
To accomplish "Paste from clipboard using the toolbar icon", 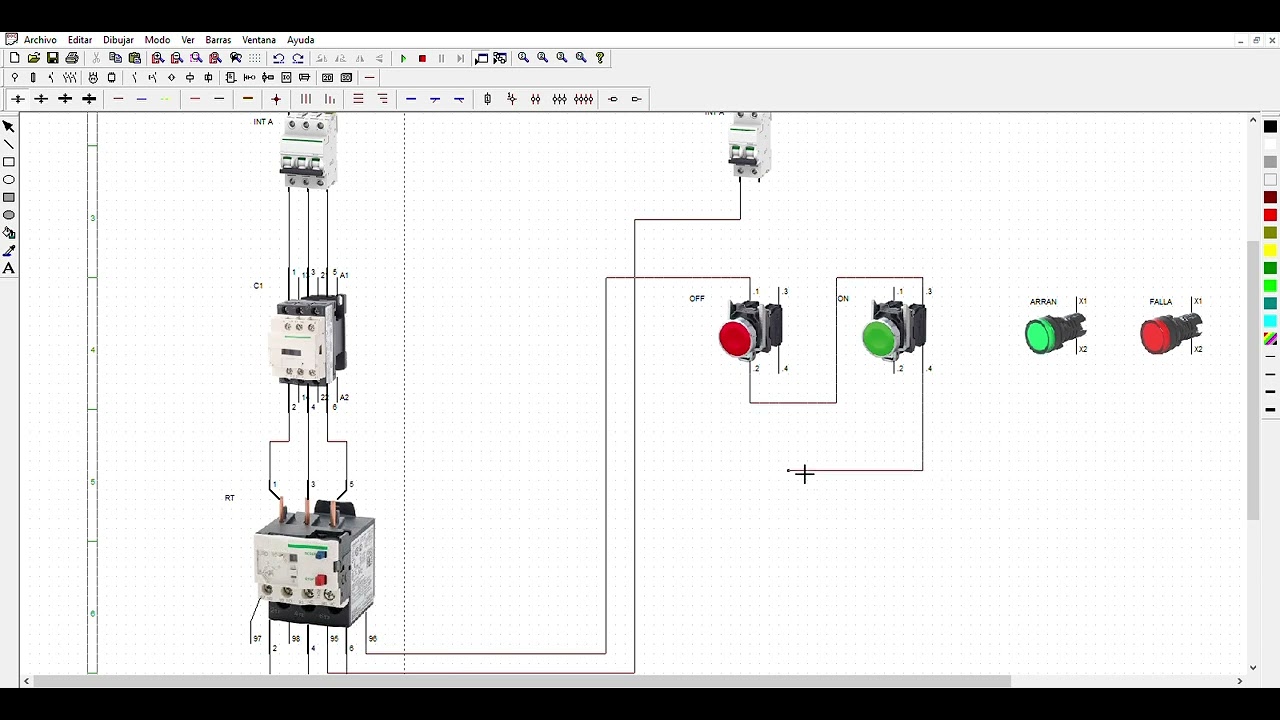I will [x=135, y=58].
